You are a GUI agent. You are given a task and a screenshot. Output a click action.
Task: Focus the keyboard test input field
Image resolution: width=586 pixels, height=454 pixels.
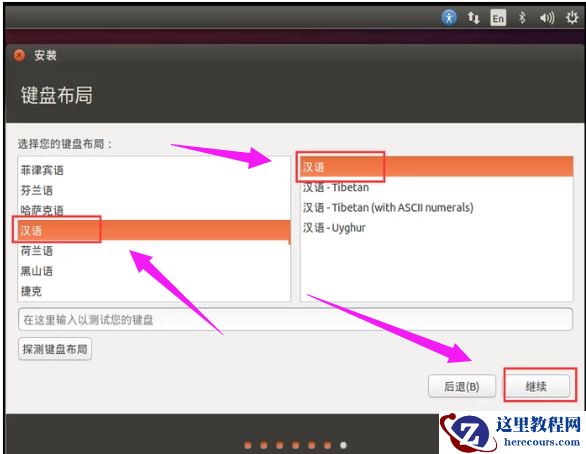(295, 319)
